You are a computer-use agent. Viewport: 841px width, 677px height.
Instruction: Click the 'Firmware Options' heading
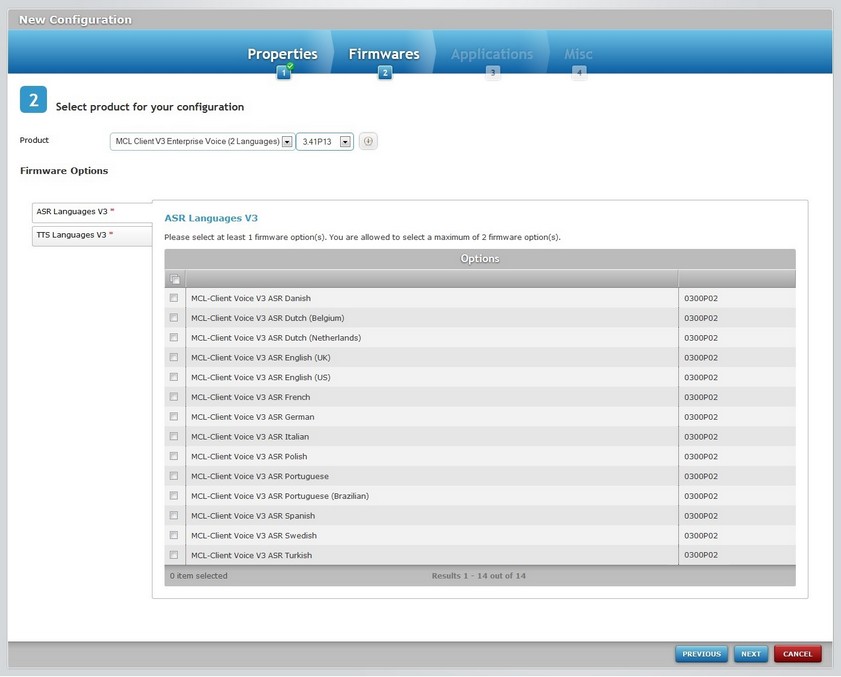pyautogui.click(x=64, y=171)
